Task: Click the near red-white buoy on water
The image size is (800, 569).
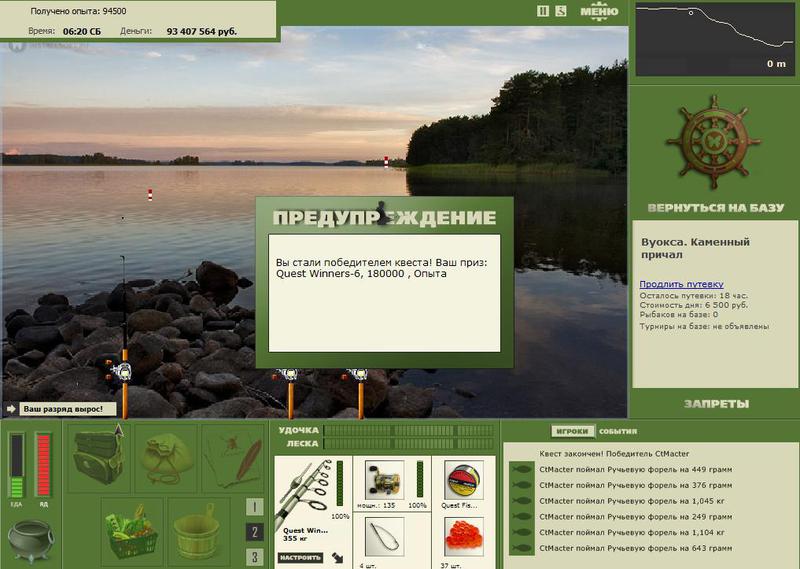Action: [x=150, y=195]
